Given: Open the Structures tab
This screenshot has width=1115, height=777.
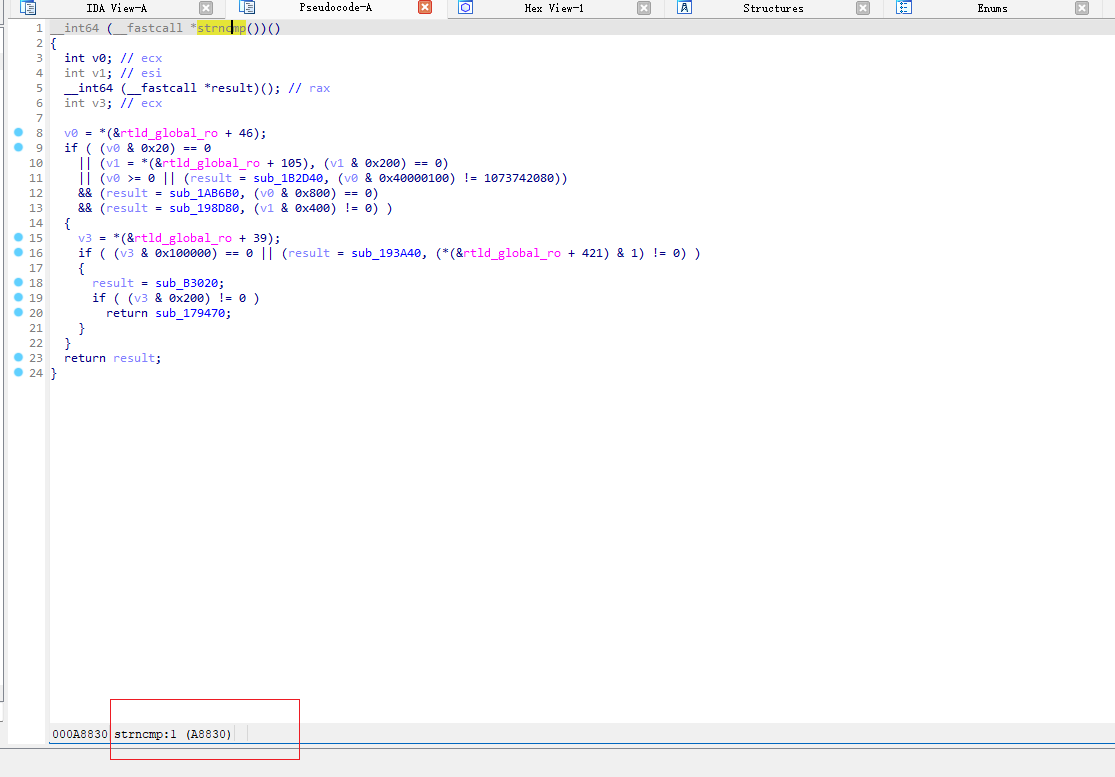Looking at the screenshot, I should click(x=772, y=8).
